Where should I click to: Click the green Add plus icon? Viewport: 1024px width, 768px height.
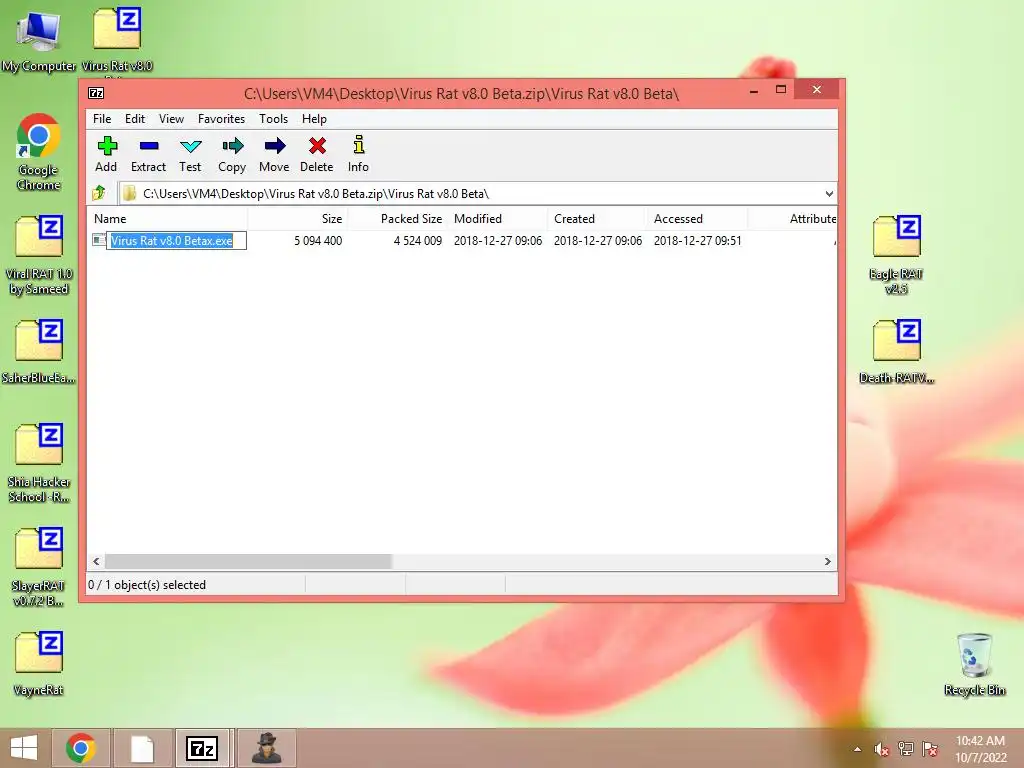pyautogui.click(x=106, y=146)
